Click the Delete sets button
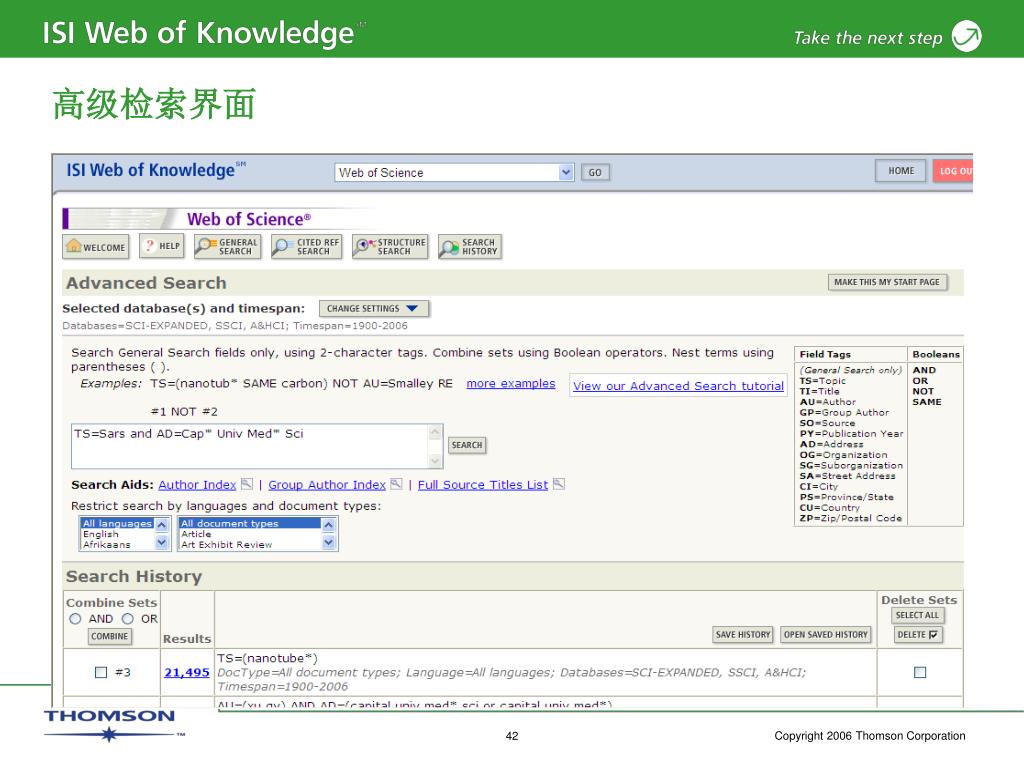This screenshot has height=768, width=1024. pos(918,635)
